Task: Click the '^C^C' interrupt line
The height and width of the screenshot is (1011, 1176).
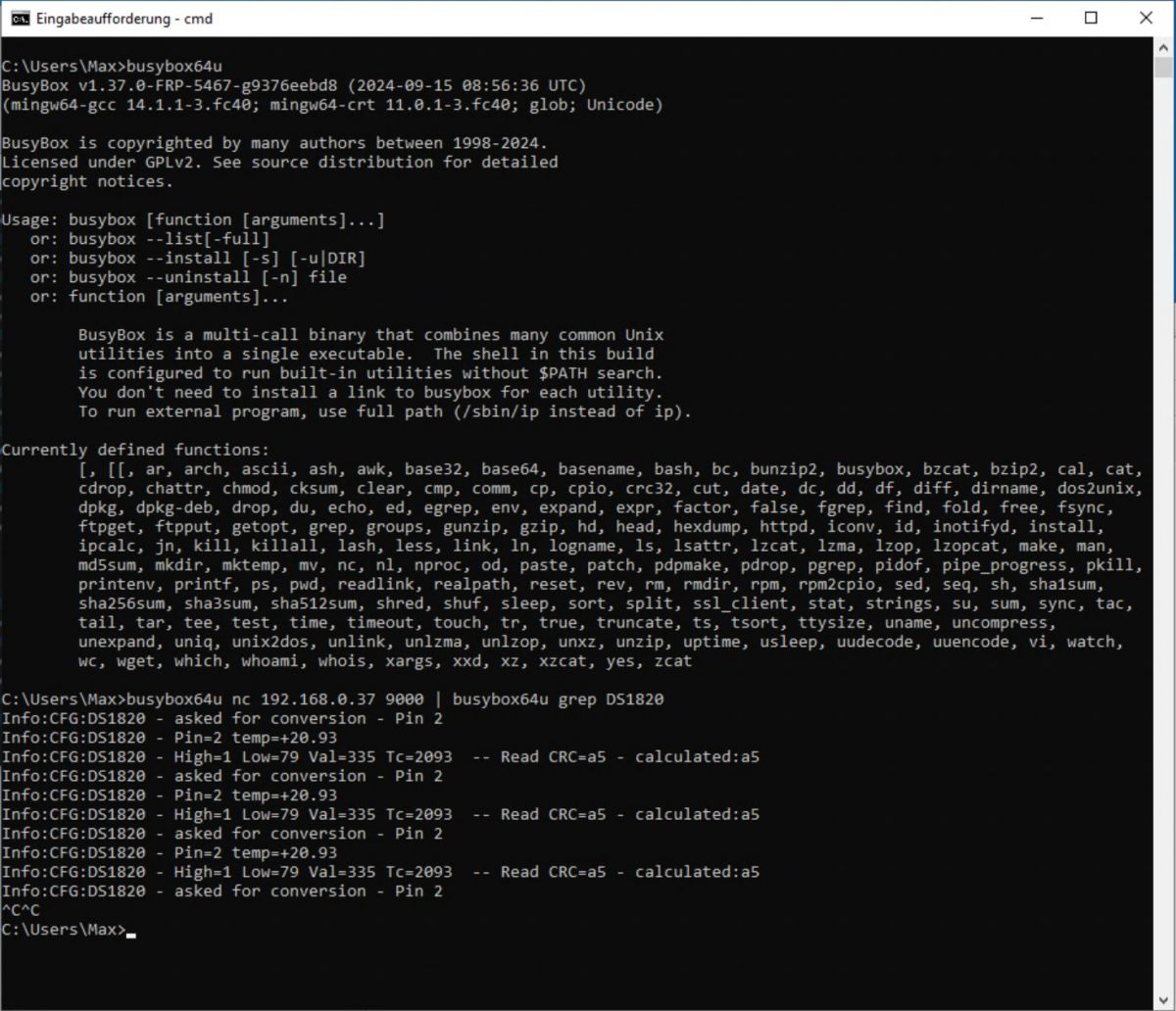Action: 21,911
